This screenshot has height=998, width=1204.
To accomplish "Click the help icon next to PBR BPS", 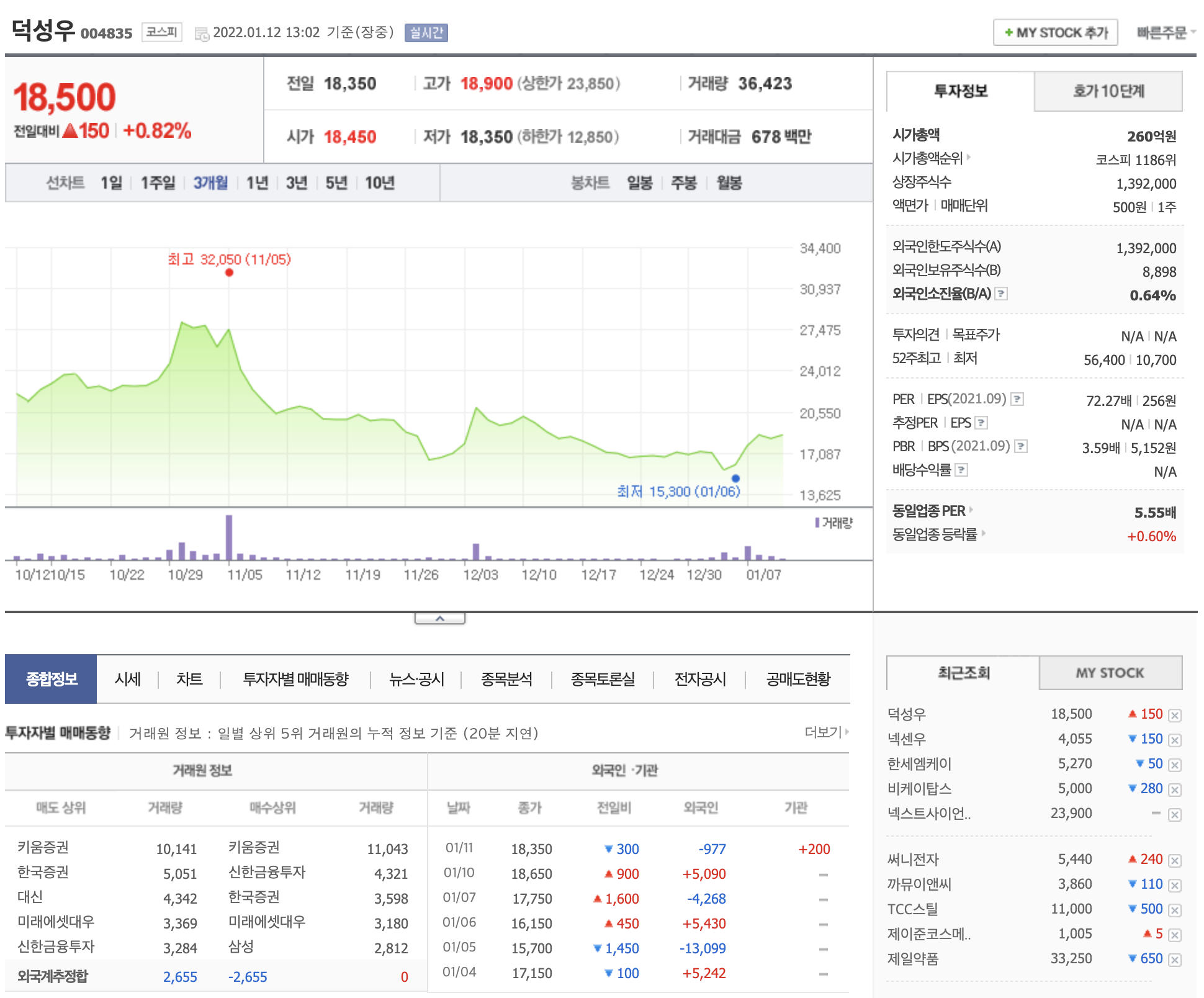I will pyautogui.click(x=1020, y=446).
